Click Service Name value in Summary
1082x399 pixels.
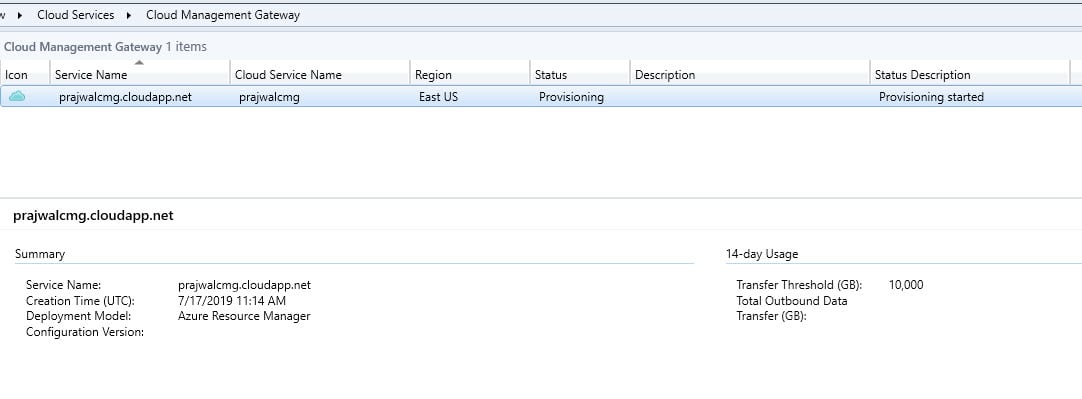[x=244, y=284]
